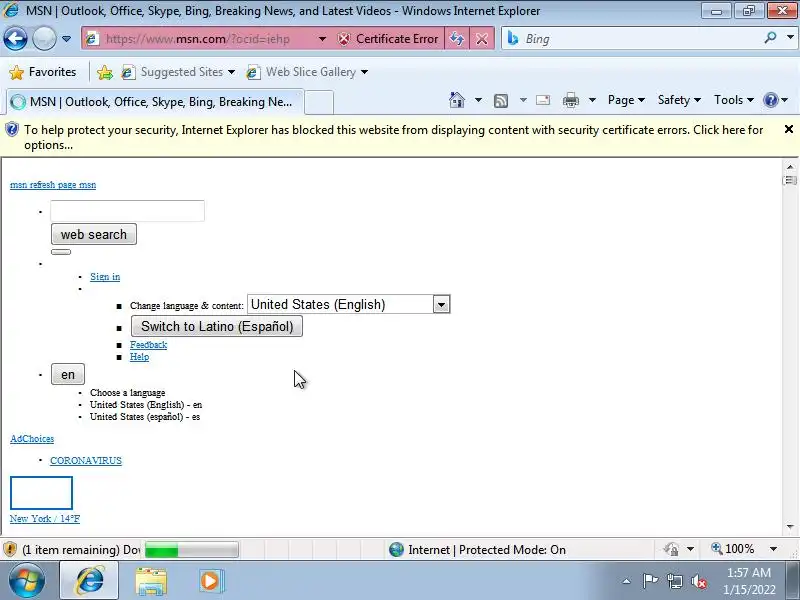The image size is (800, 600).
Task: Click United States (English) - en text
Action: coord(146,405)
